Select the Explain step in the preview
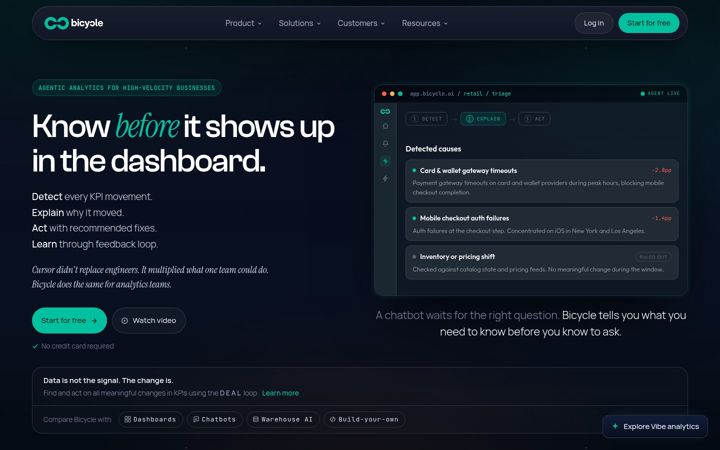 (483, 119)
